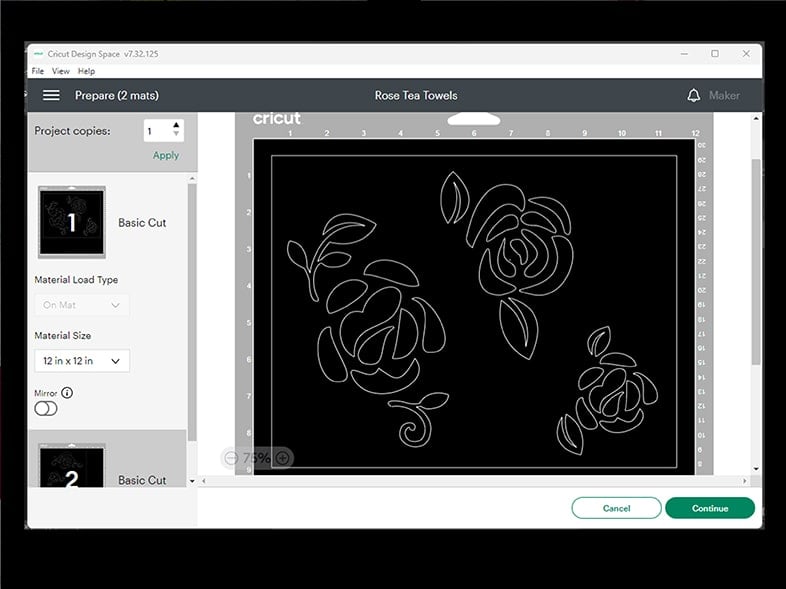Open the File menu
Screen dimensions: 786x589
pos(38,71)
